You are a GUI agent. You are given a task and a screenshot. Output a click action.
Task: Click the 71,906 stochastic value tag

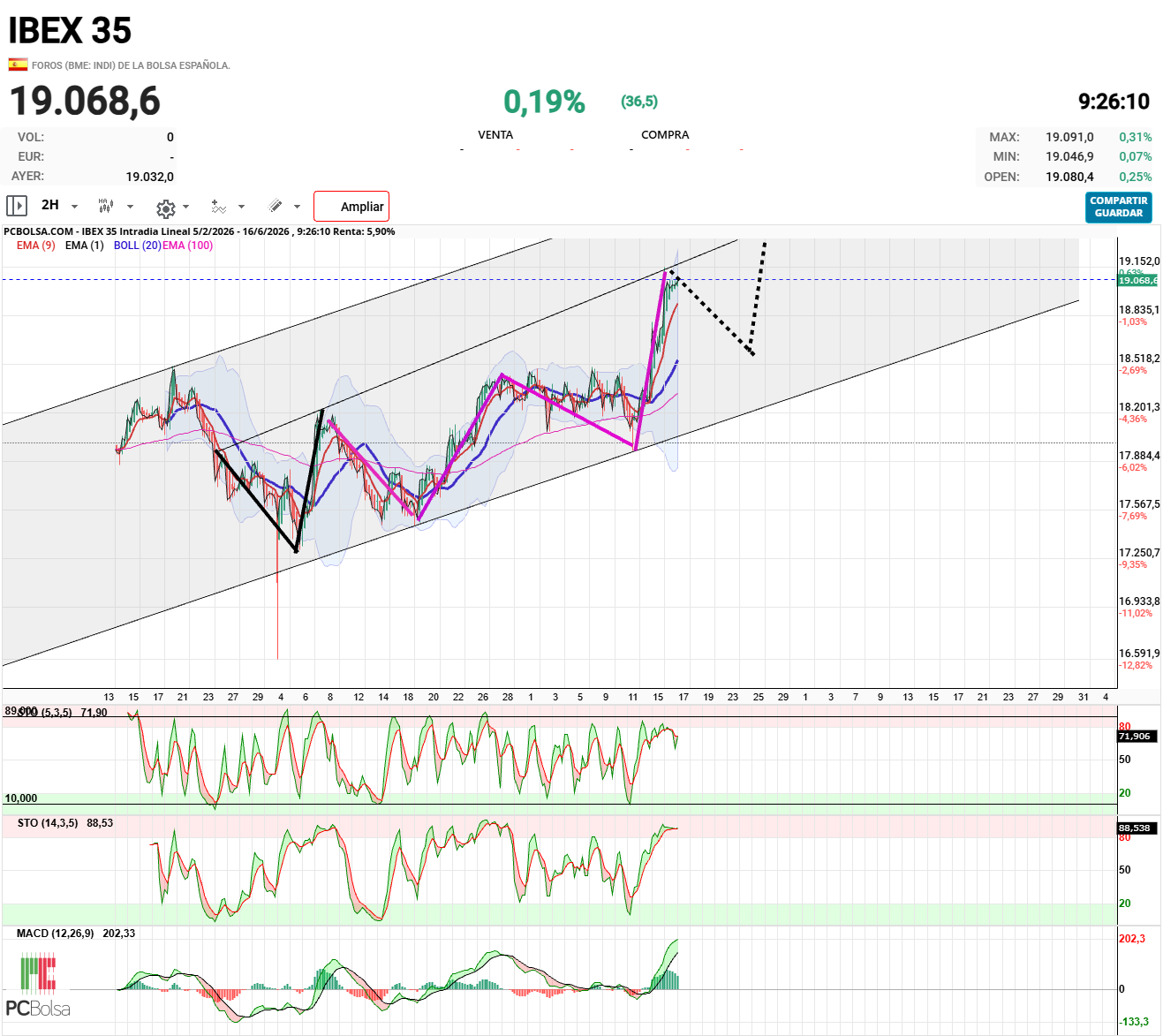[1135, 736]
